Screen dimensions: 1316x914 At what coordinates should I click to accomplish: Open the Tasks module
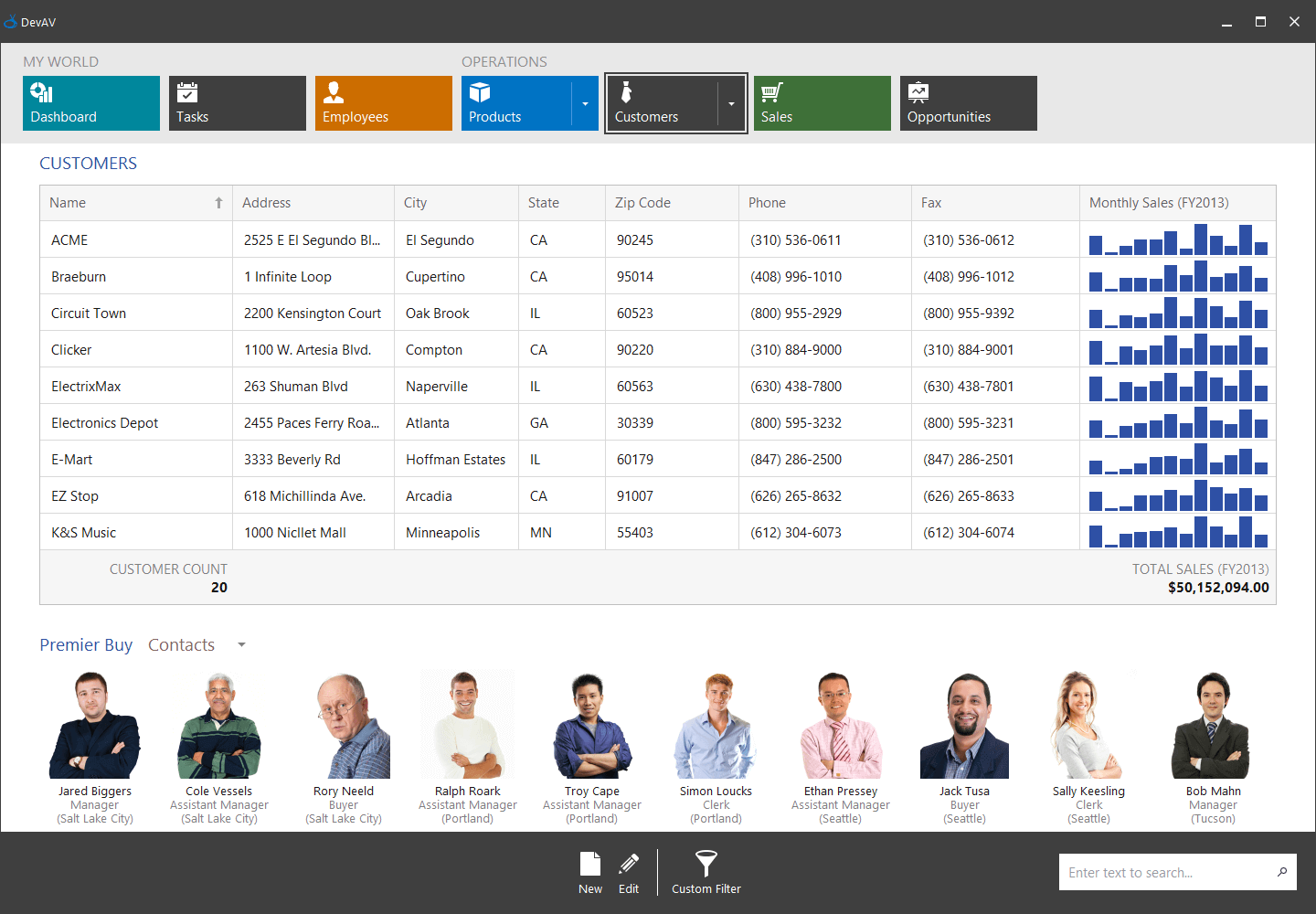pos(237,103)
